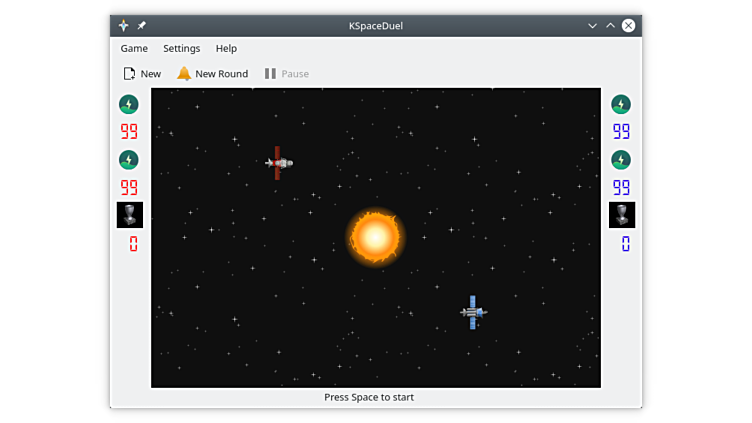The height and width of the screenshot is (423, 752).
Task: Click the glowing sun in center
Action: tap(376, 237)
